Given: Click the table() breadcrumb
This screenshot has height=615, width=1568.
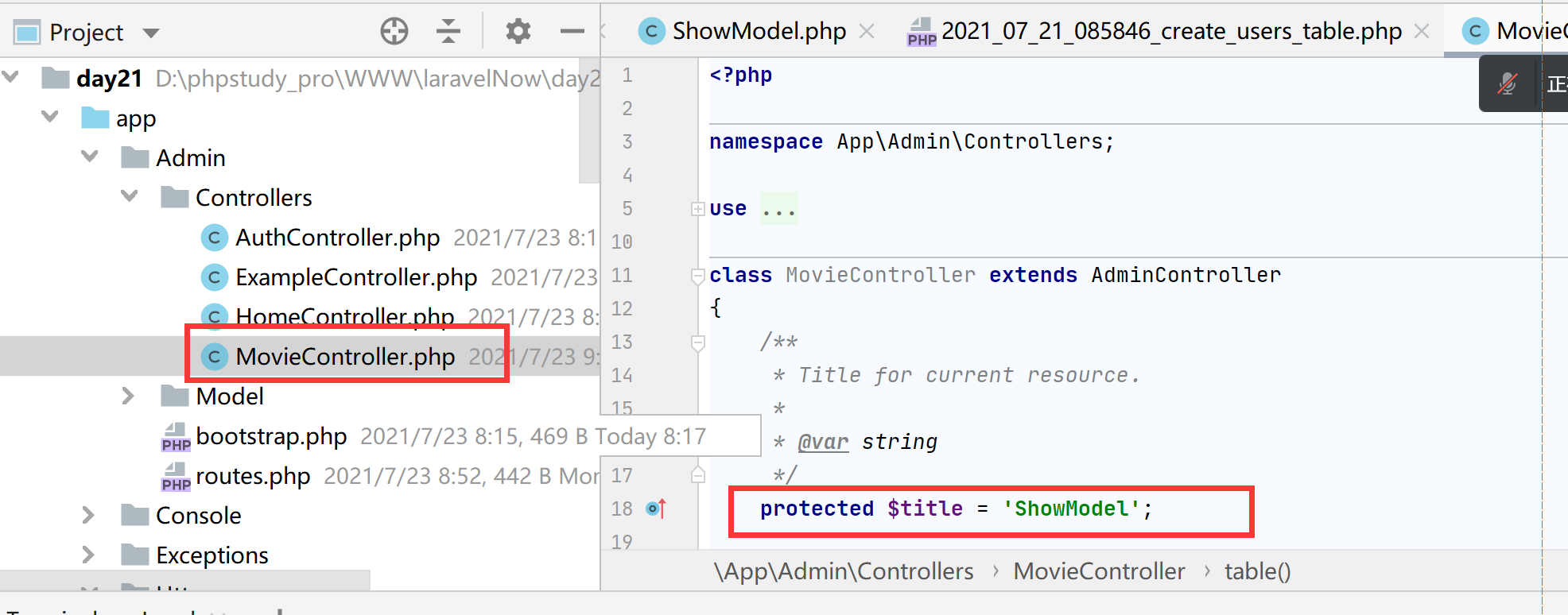Looking at the screenshot, I should coord(1257,571).
